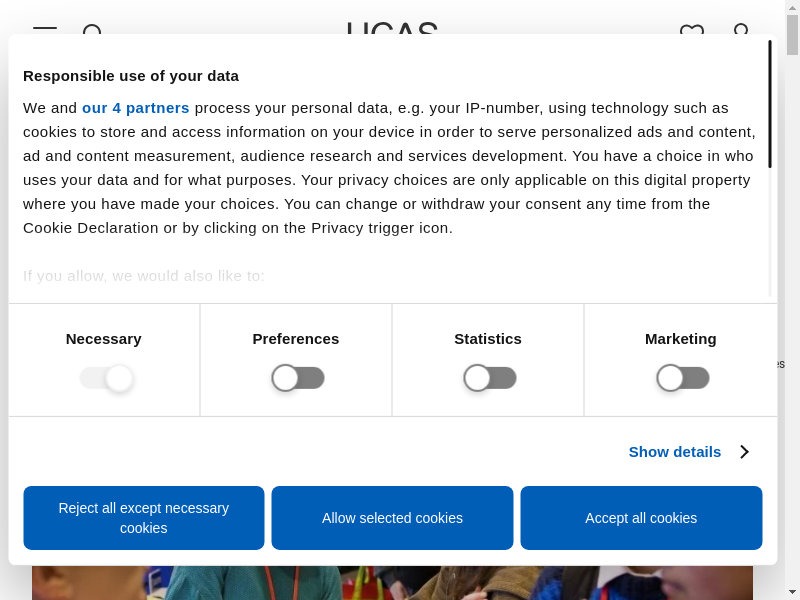This screenshot has width=800, height=600.
Task: Open the favourites heart icon
Action: (x=692, y=30)
